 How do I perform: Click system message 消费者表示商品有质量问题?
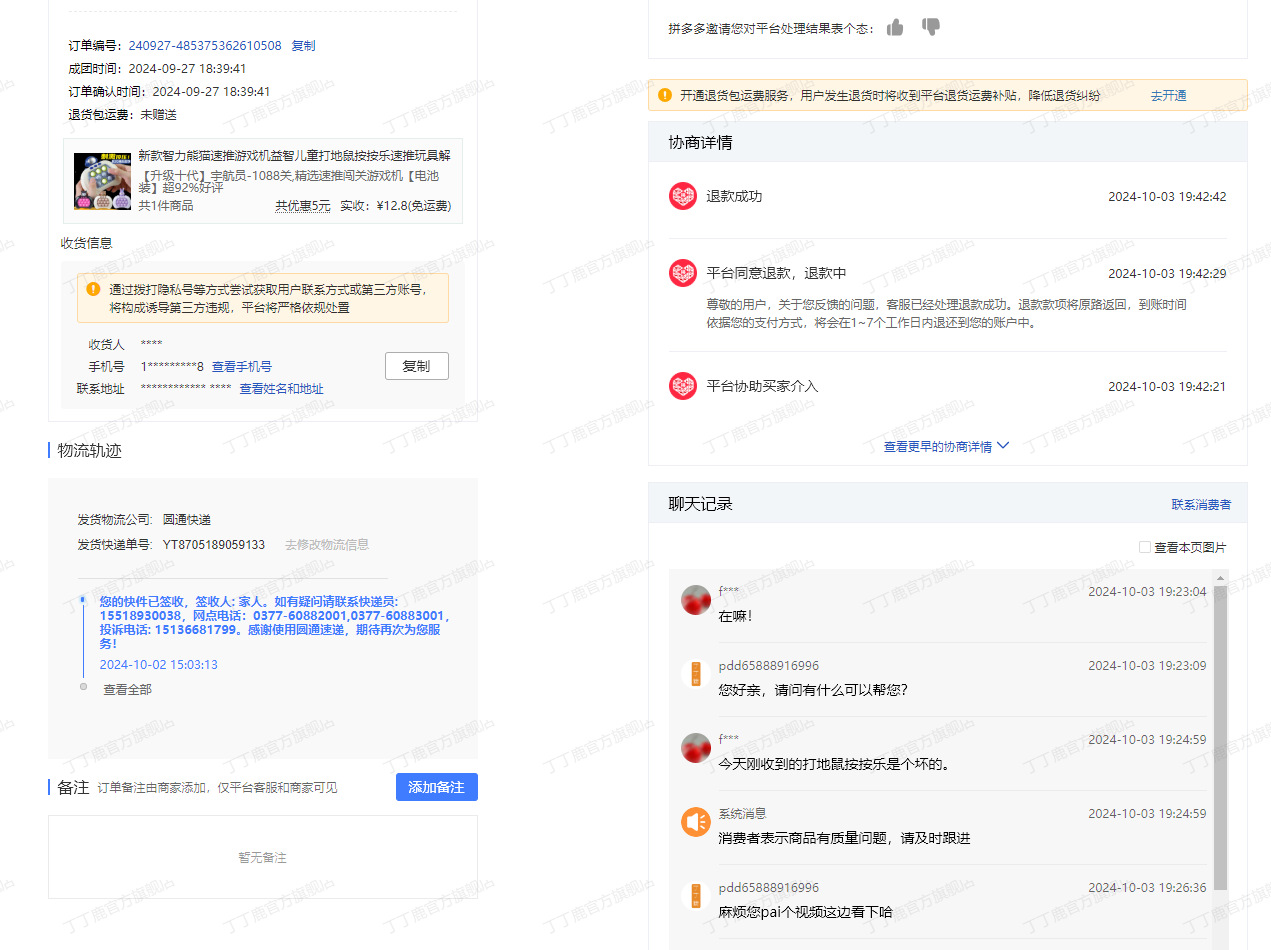[844, 838]
